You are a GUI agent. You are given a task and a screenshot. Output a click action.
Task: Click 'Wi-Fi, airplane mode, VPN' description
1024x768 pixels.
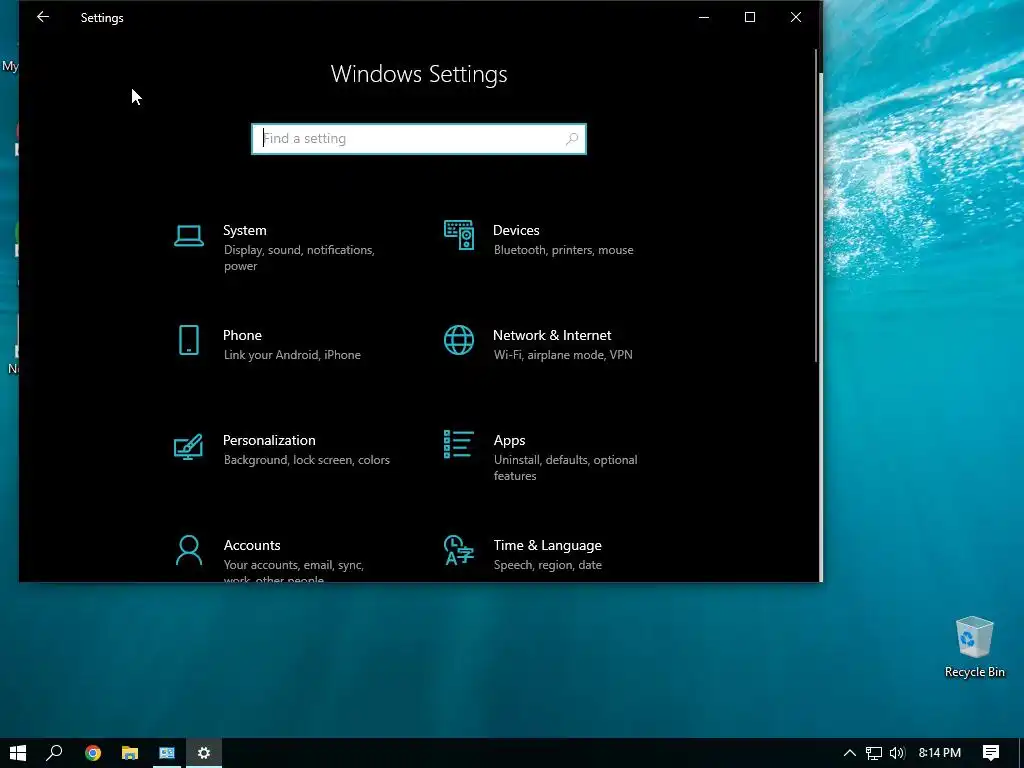tap(563, 355)
